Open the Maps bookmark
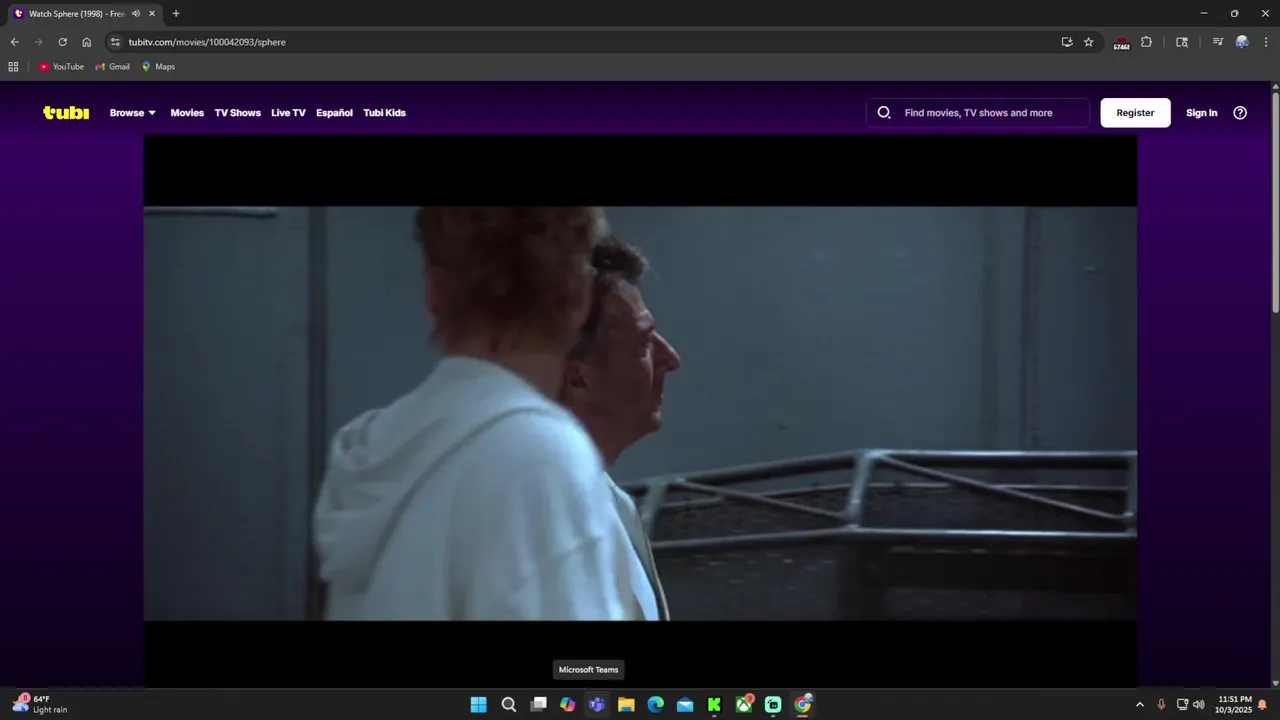This screenshot has width=1280, height=720. 158,67
